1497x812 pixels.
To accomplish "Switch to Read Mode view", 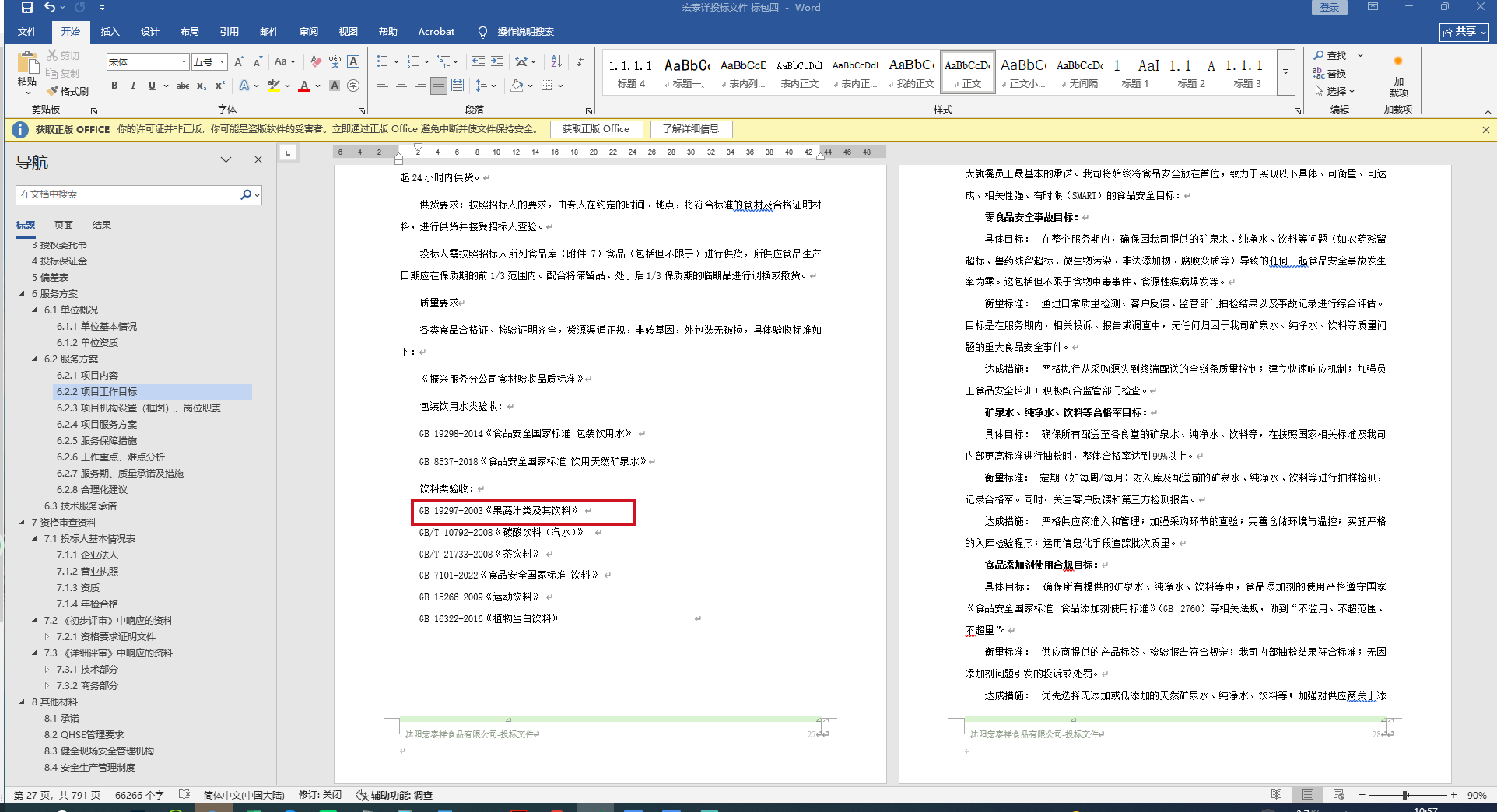I will tap(1276, 795).
